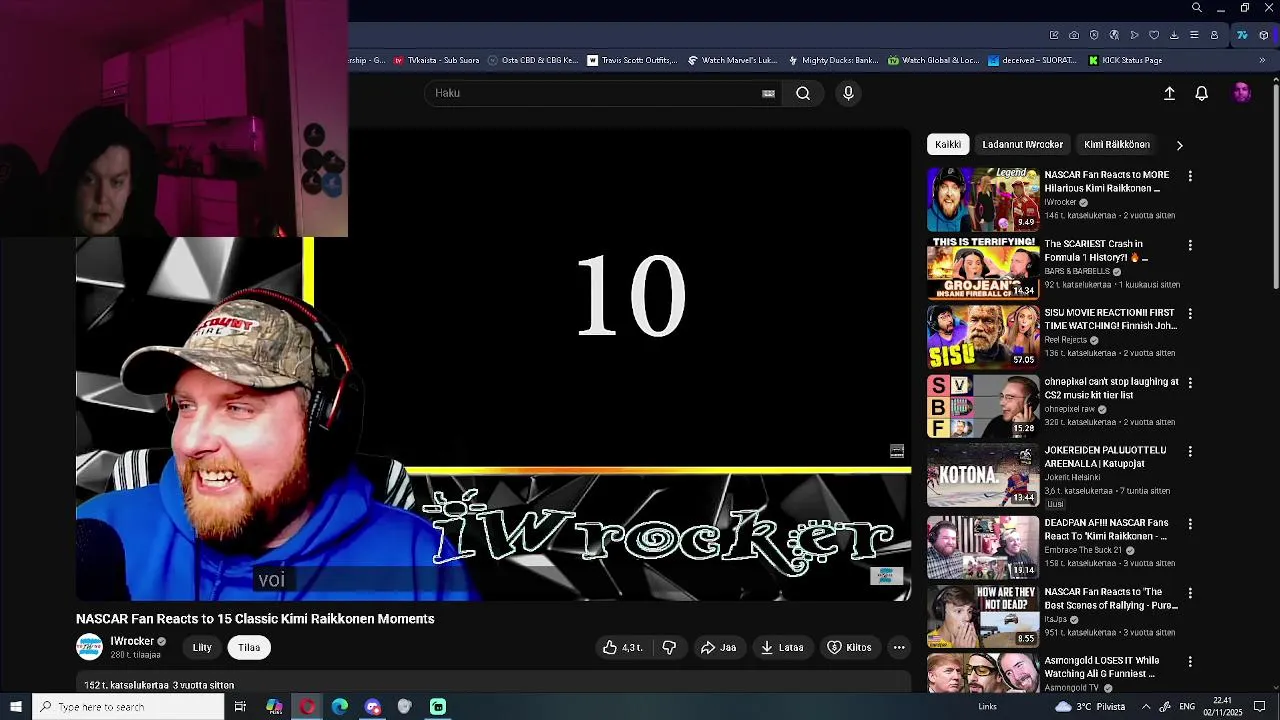
Task: Open browser profile person icon
Action: [1214, 35]
